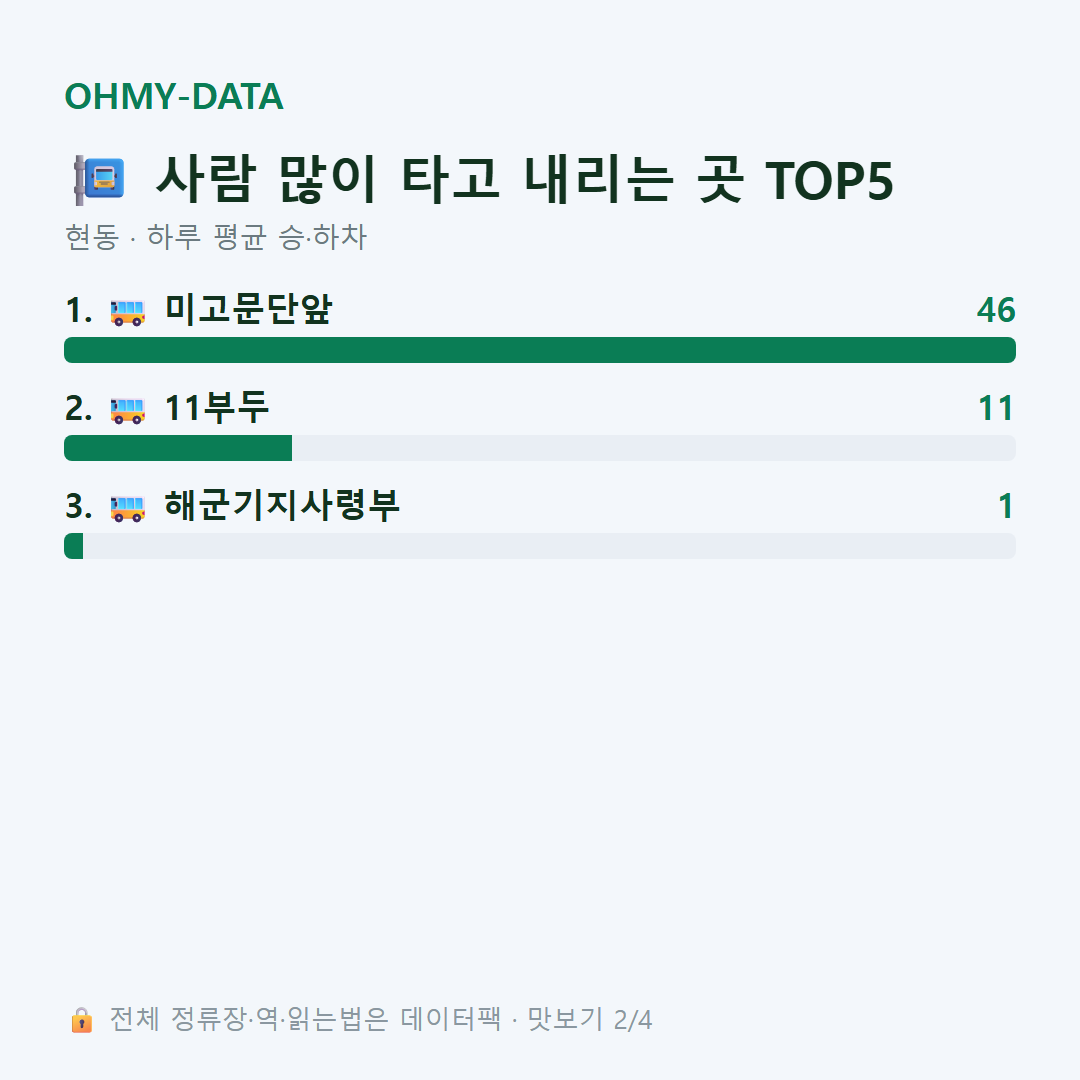Click the value 11 for rank two
Image resolution: width=1080 pixels, height=1080 pixels.
(x=997, y=408)
